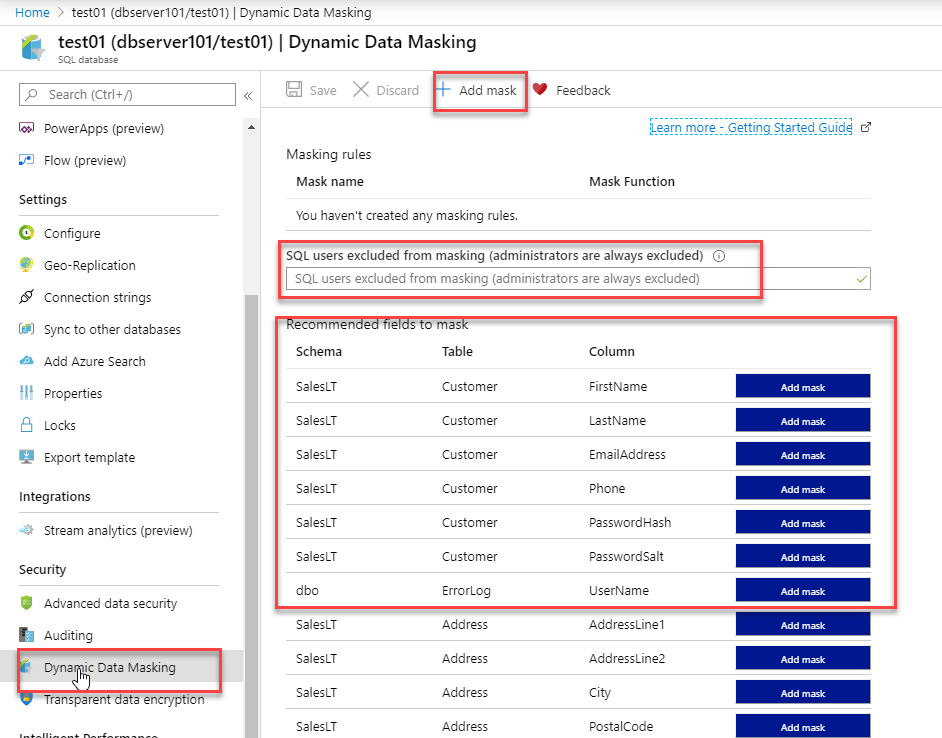Click the Locks padlock icon
Screen dimensions: 942x738
point(26,425)
